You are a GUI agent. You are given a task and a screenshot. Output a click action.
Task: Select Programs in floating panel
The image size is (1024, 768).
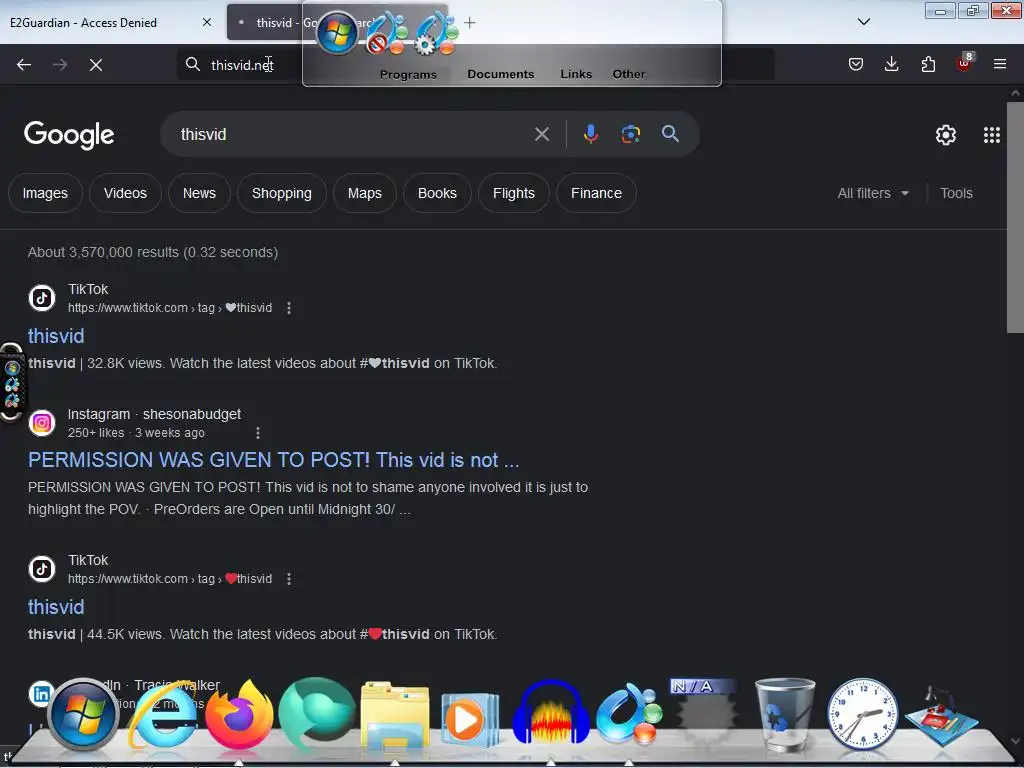coord(408,74)
